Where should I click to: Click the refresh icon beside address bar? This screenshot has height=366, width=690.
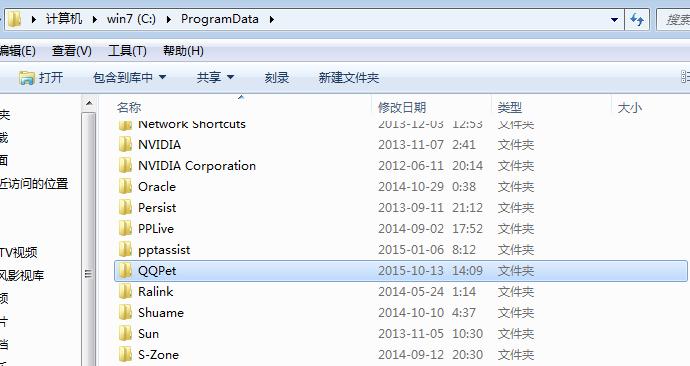637,19
